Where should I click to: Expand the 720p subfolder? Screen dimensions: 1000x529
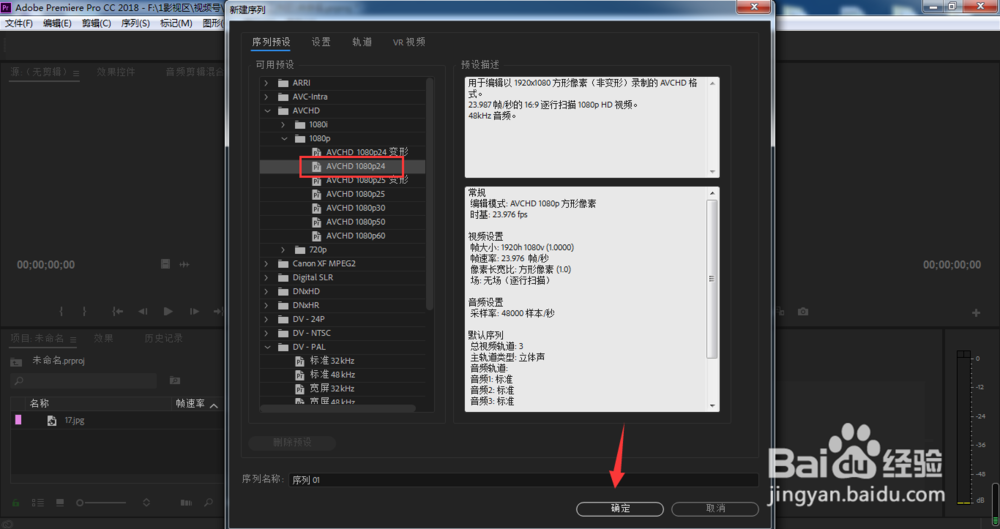click(283, 250)
